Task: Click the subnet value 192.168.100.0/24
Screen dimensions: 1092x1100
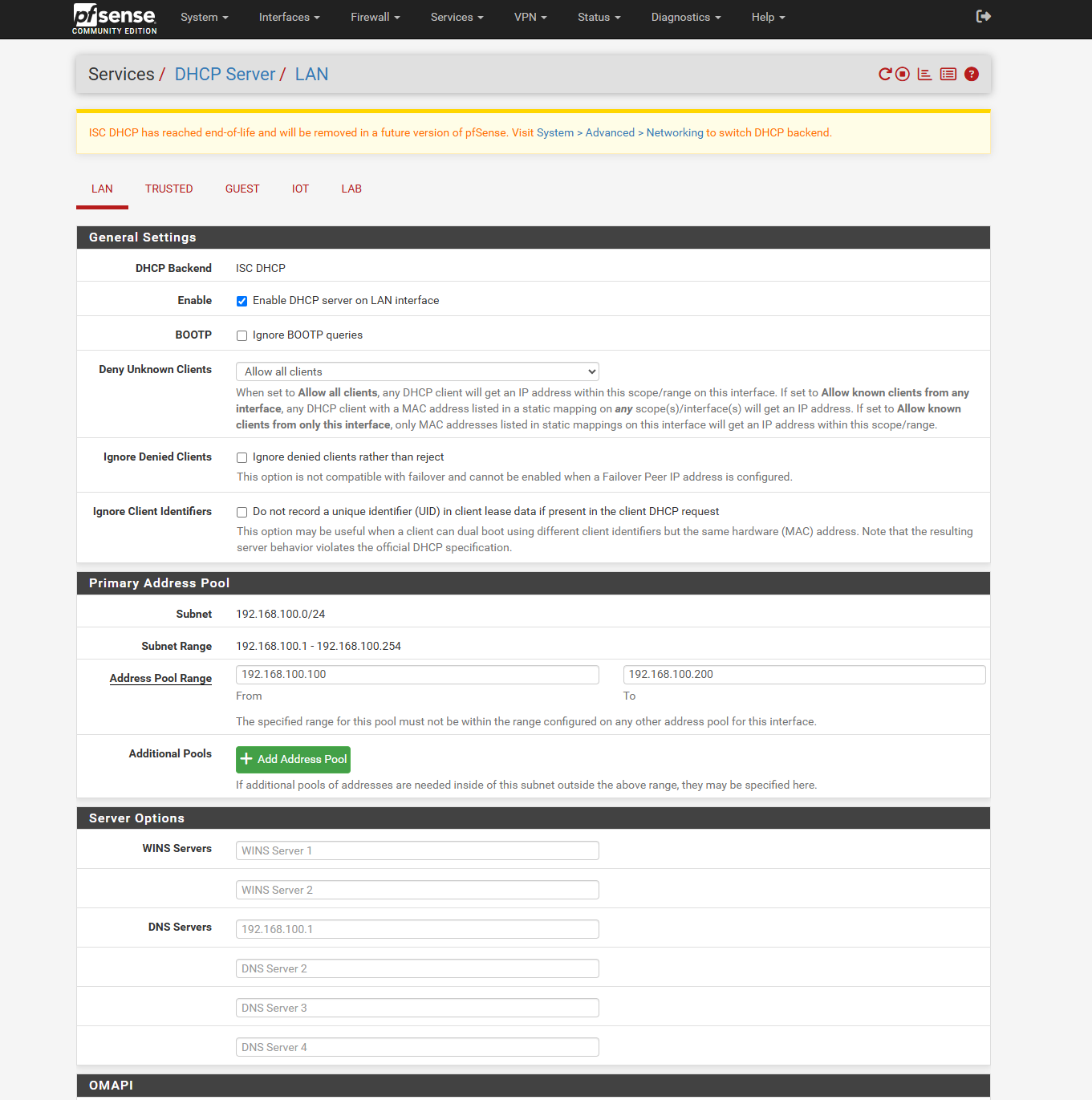Action: point(280,614)
